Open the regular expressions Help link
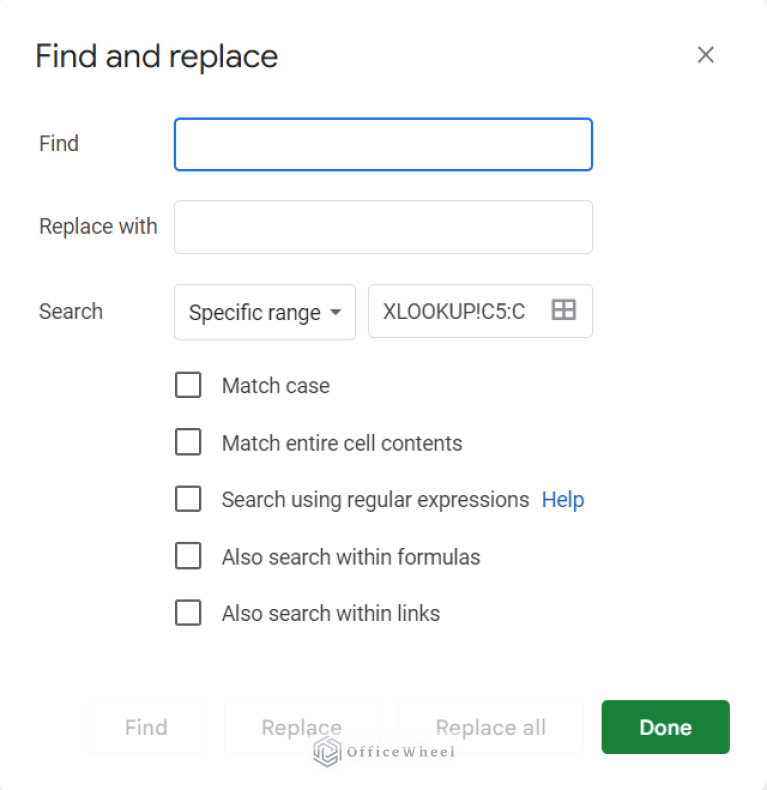 (563, 500)
